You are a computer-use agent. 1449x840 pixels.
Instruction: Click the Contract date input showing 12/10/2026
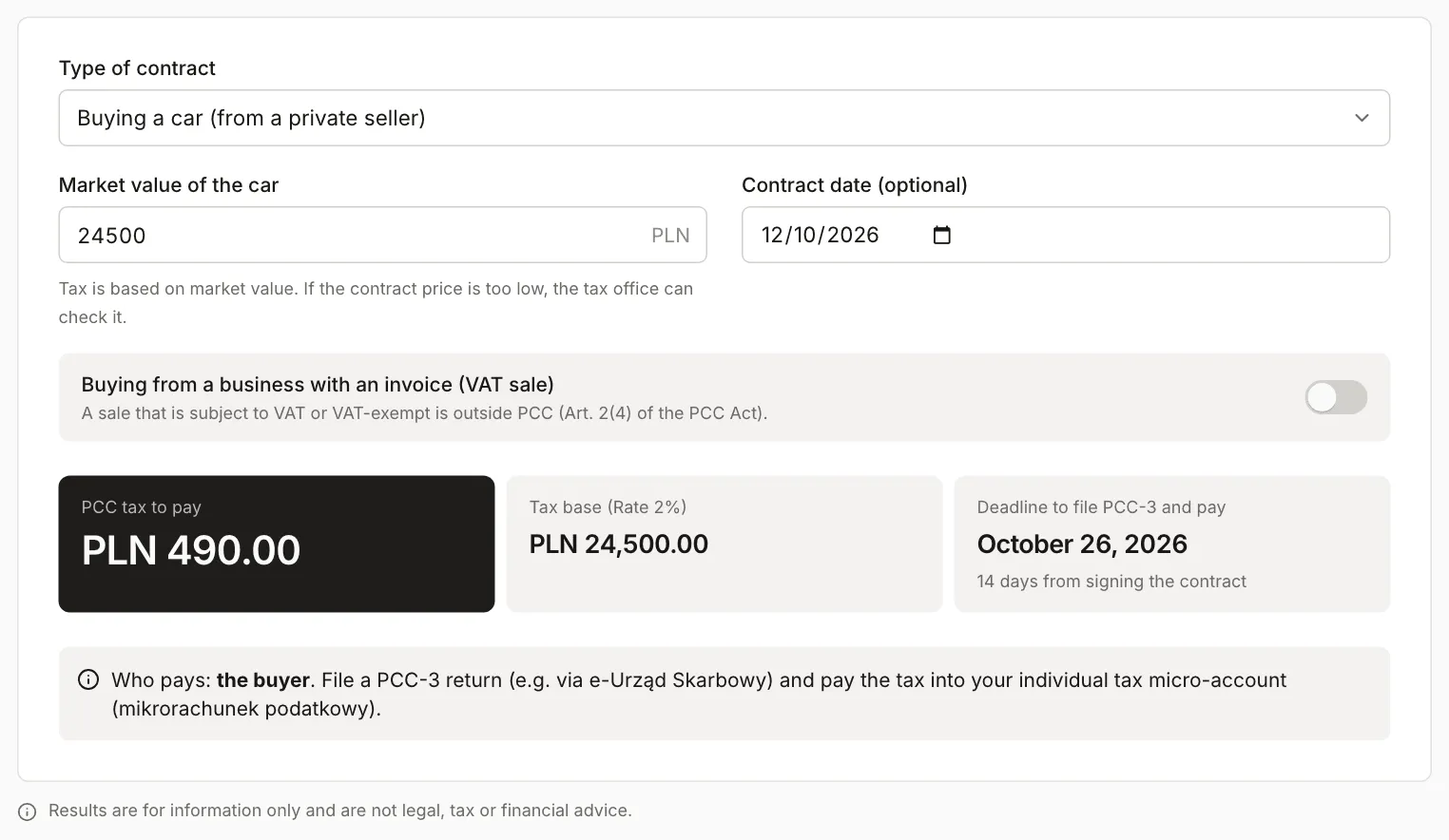click(x=1066, y=235)
